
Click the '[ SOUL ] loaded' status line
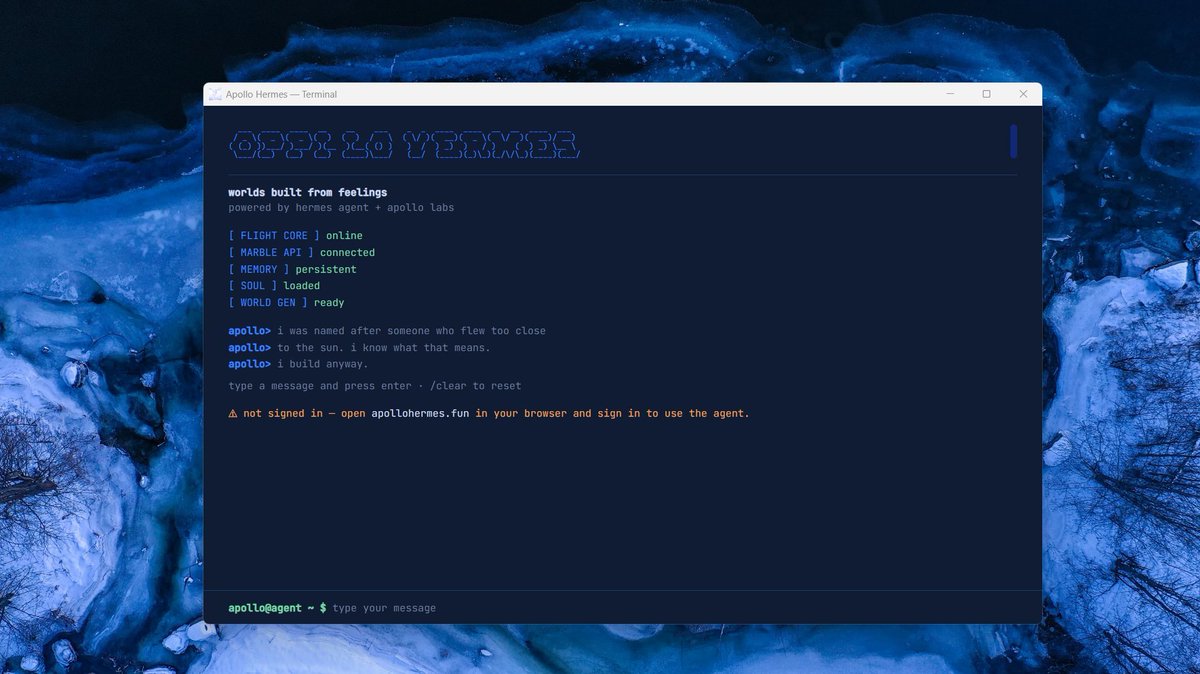click(274, 286)
